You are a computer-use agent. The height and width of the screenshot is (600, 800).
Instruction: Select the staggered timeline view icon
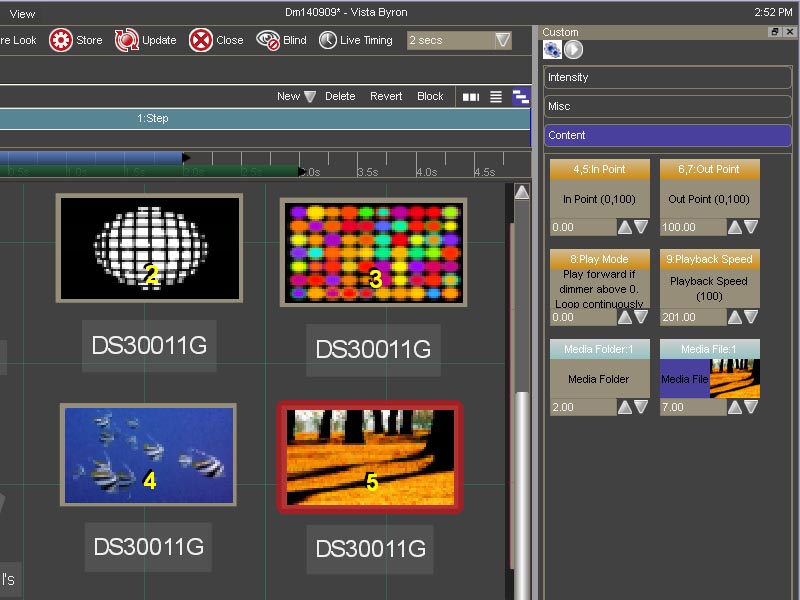click(521, 97)
